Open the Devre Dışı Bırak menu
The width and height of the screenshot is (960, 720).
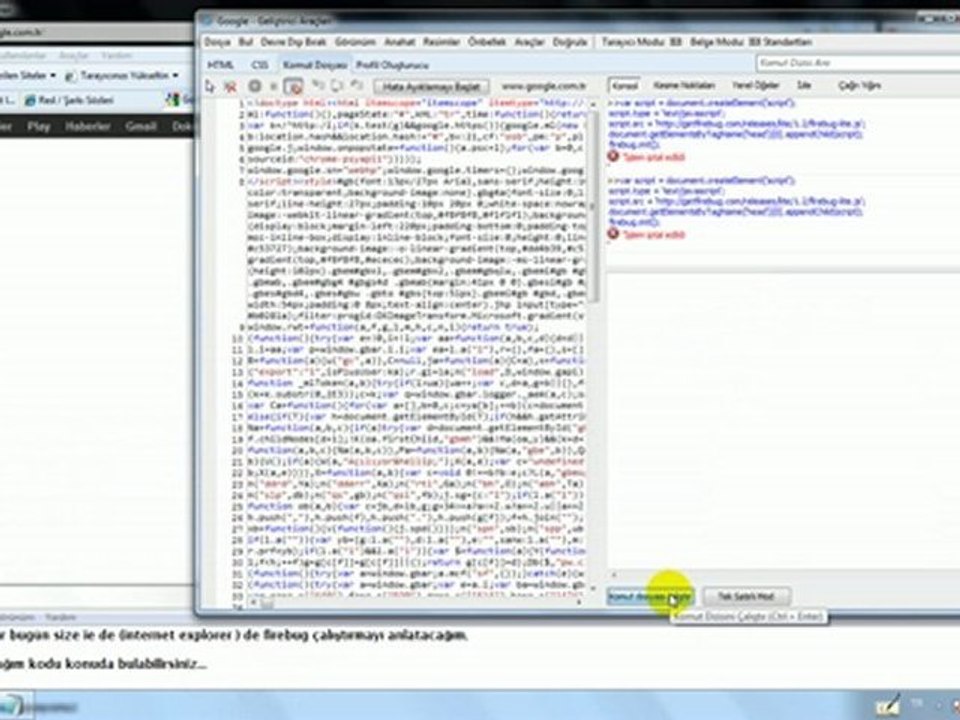[293, 42]
